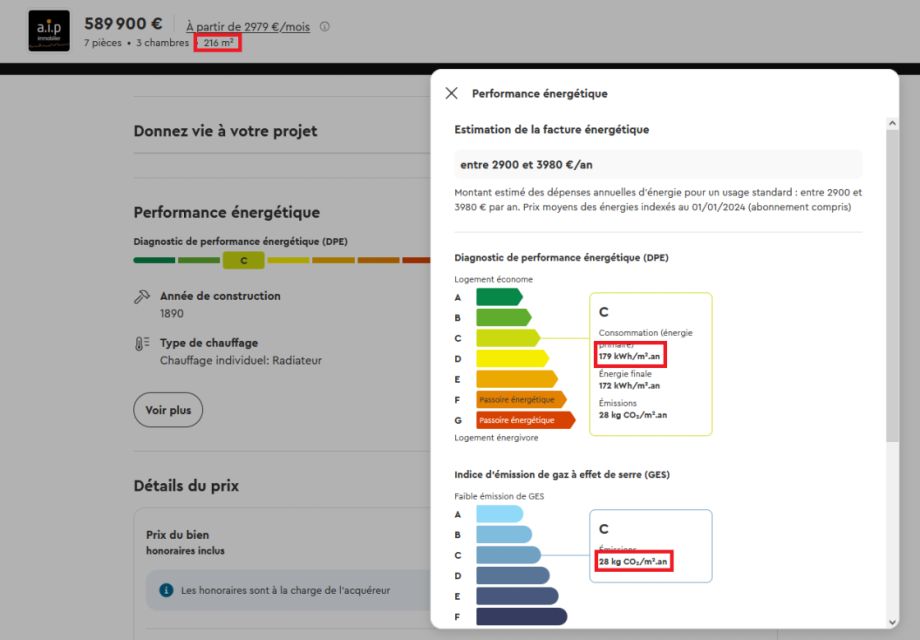
Task: Click 'Indice d'émission de gaz à effet de serre (GES)' heading
Action: 562,475
